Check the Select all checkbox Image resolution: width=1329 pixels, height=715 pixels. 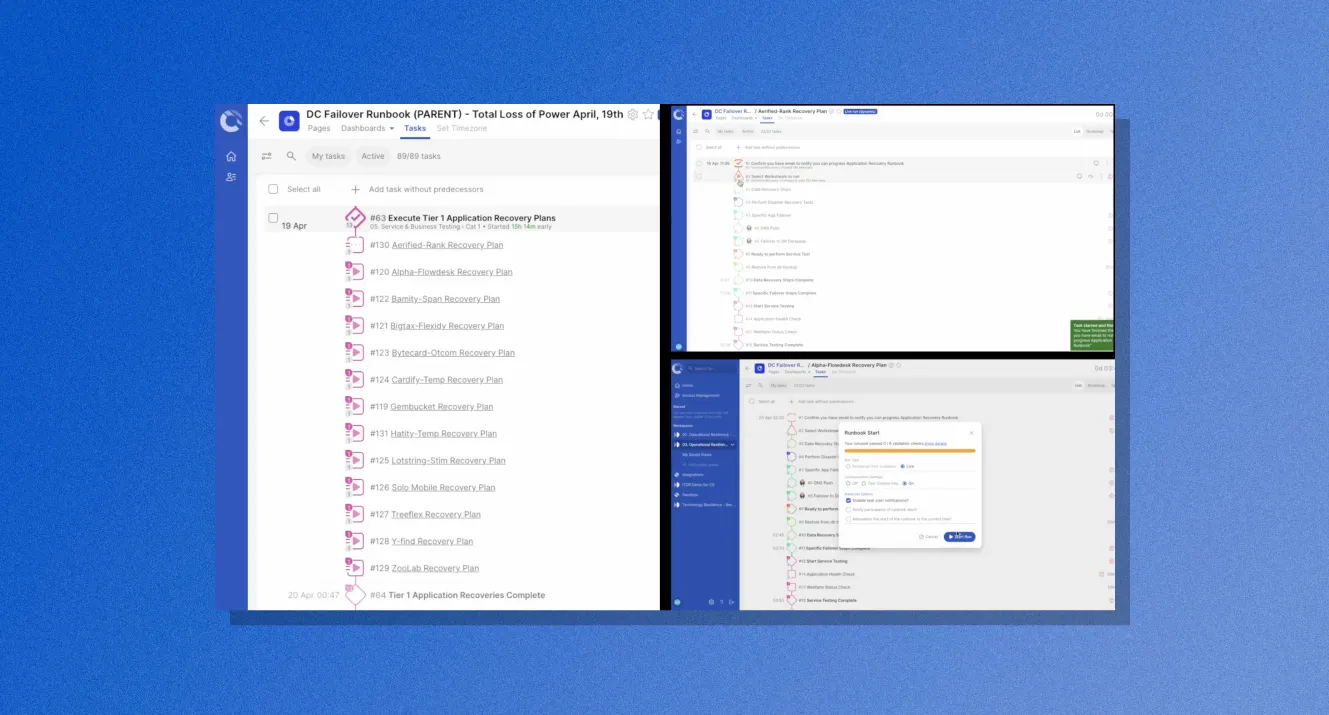[273, 189]
